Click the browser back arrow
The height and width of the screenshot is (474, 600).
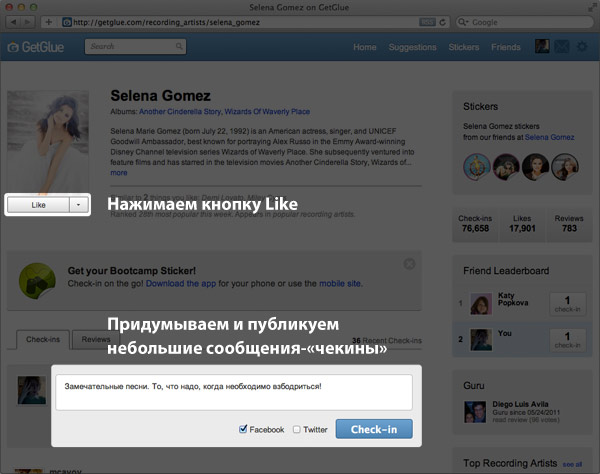click(x=13, y=21)
